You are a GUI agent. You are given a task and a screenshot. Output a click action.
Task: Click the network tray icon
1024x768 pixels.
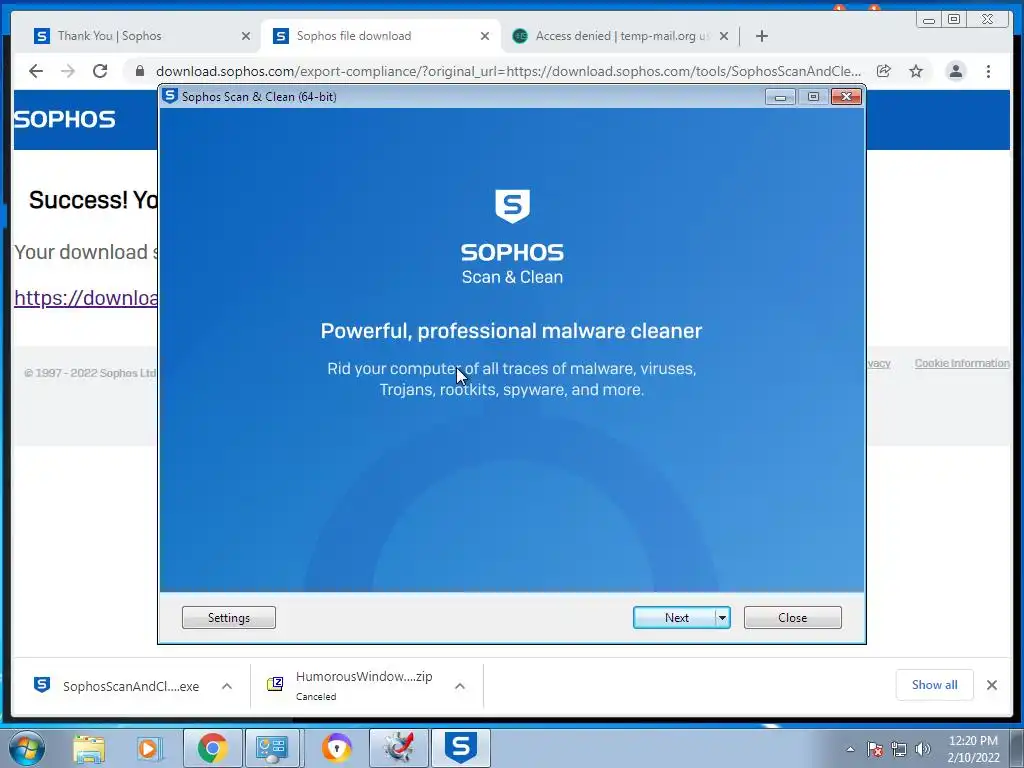(x=899, y=749)
